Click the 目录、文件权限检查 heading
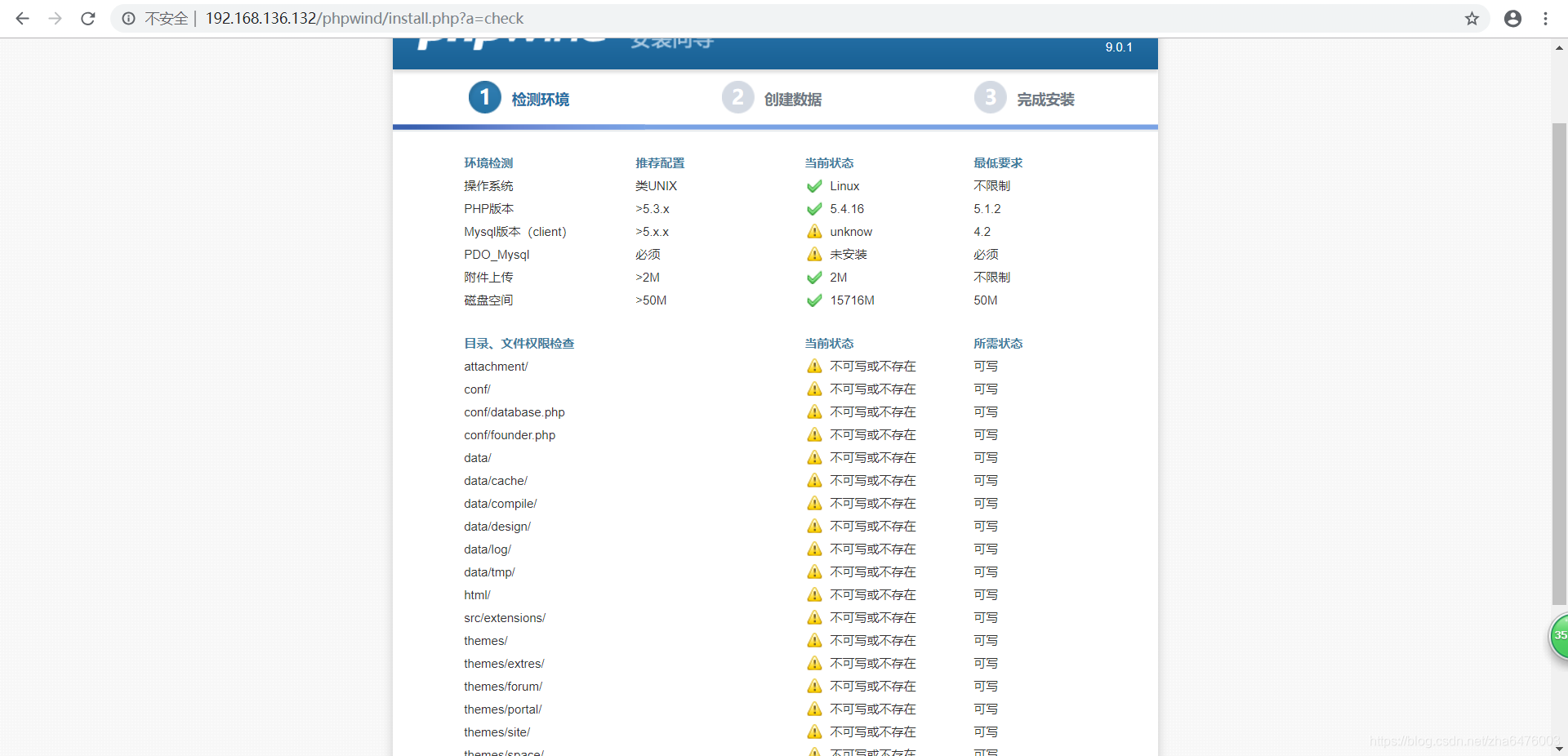 pos(519,344)
